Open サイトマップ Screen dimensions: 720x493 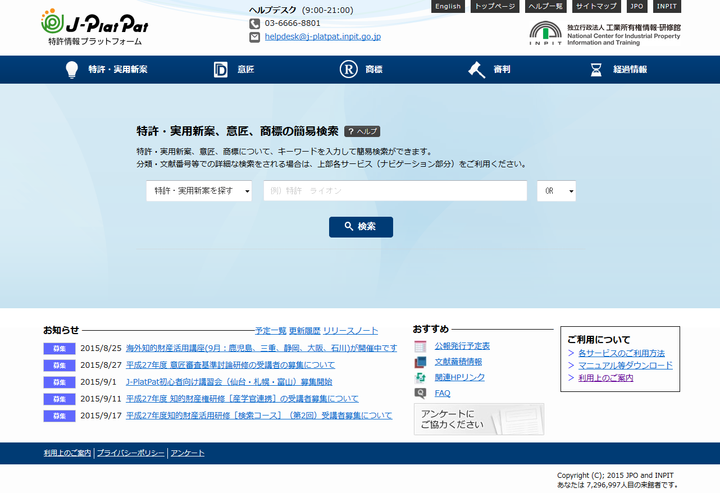tap(596, 6)
